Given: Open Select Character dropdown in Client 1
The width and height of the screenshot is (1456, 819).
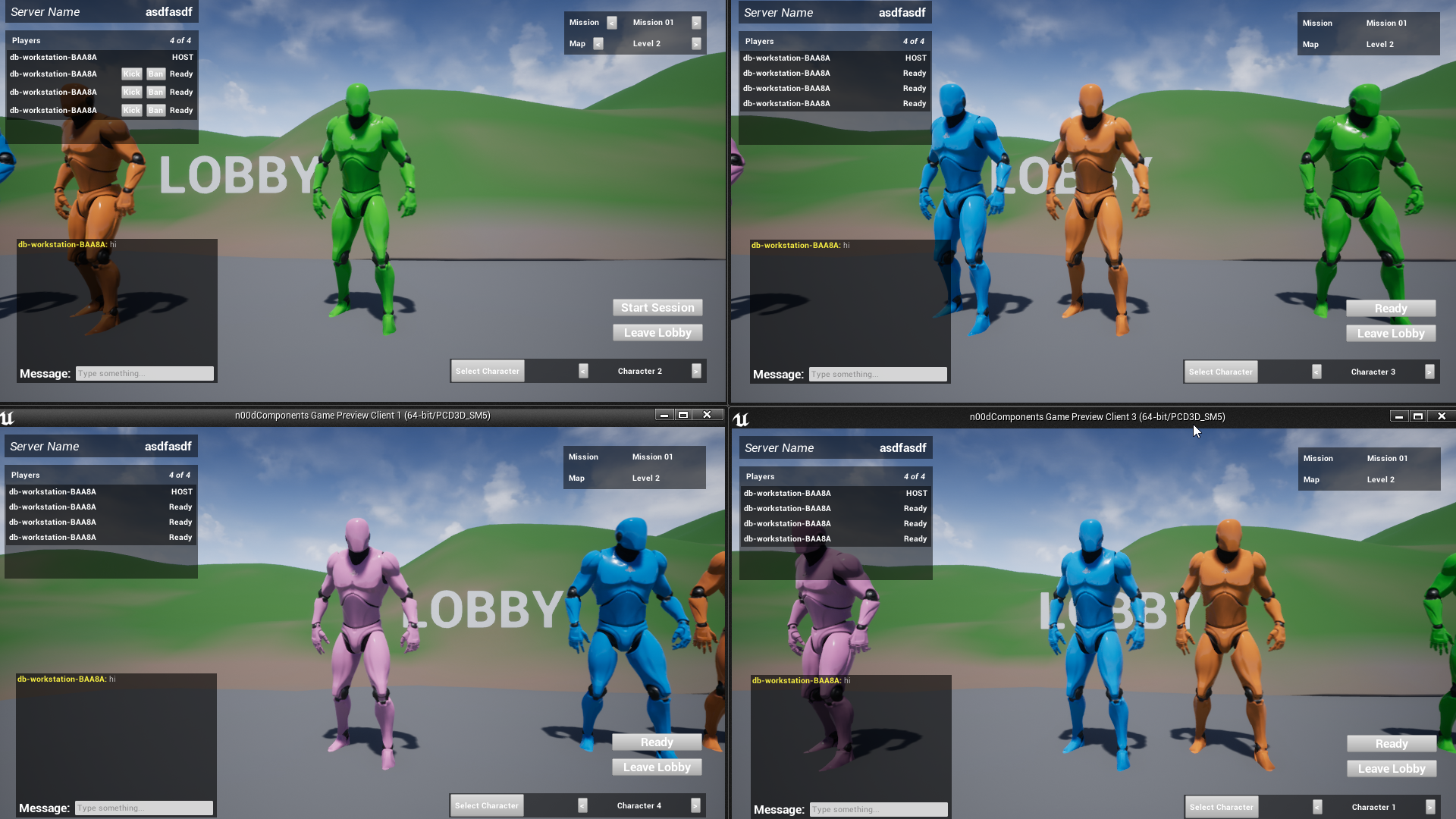Looking at the screenshot, I should [487, 805].
